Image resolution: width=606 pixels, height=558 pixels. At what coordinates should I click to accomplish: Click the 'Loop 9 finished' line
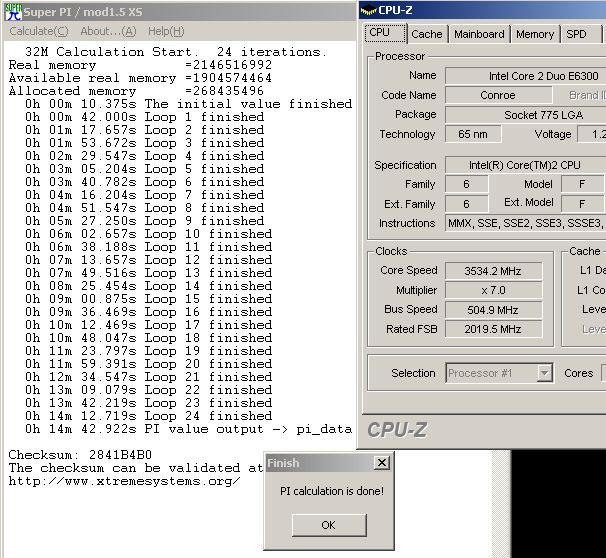pos(145,221)
